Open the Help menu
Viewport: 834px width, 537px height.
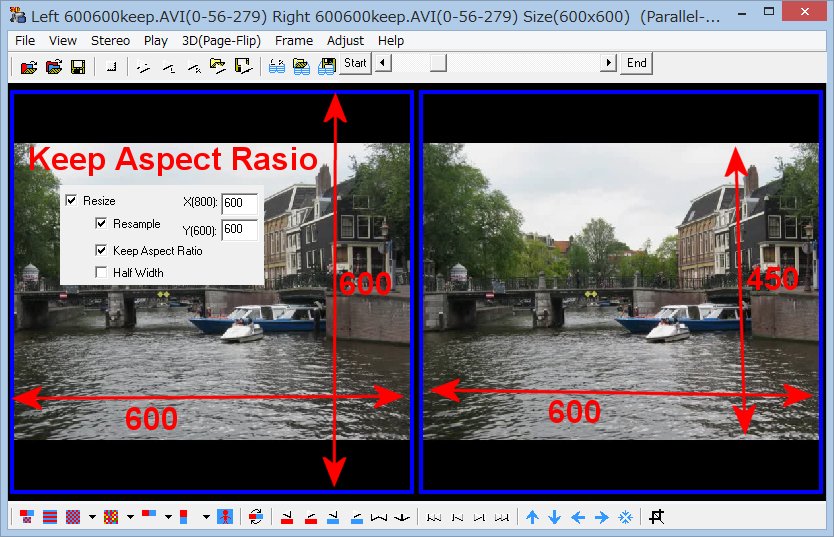[391, 40]
